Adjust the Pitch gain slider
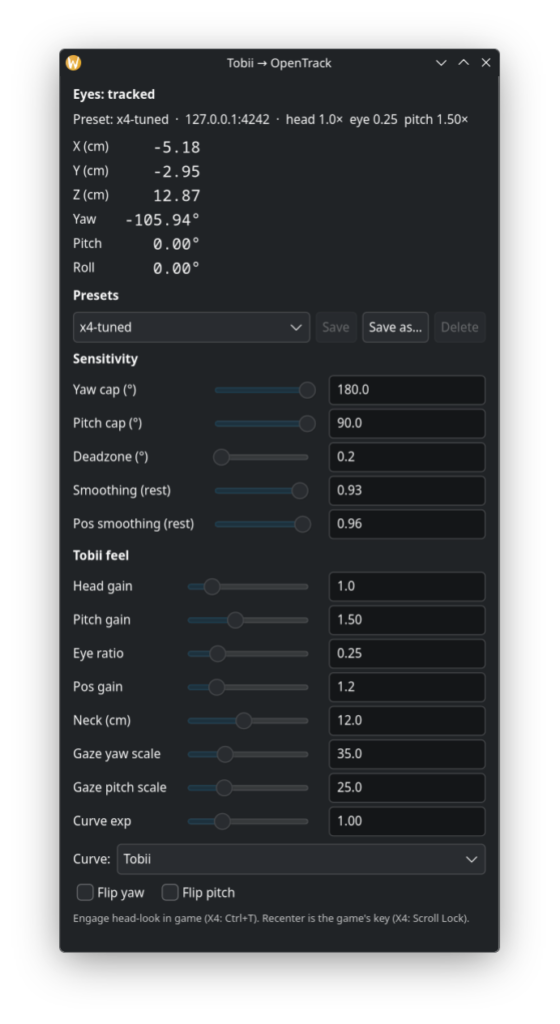Viewport: 560px width, 1024px height. click(x=248, y=620)
